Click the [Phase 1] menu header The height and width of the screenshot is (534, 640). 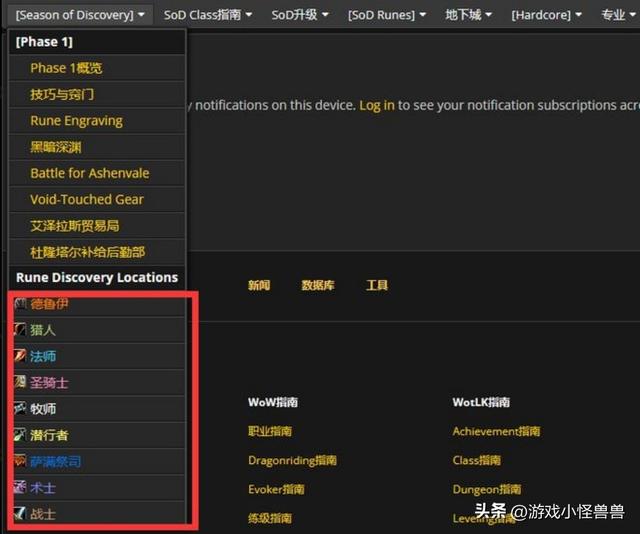(97, 42)
